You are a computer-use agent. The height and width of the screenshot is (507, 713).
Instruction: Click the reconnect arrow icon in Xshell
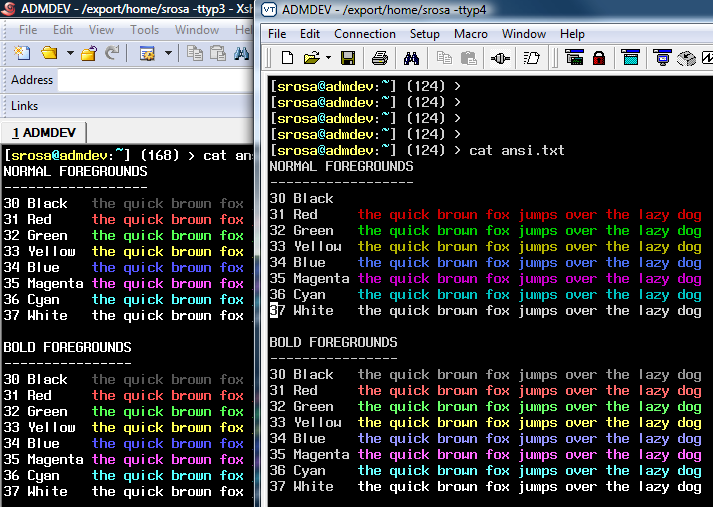coord(112,53)
